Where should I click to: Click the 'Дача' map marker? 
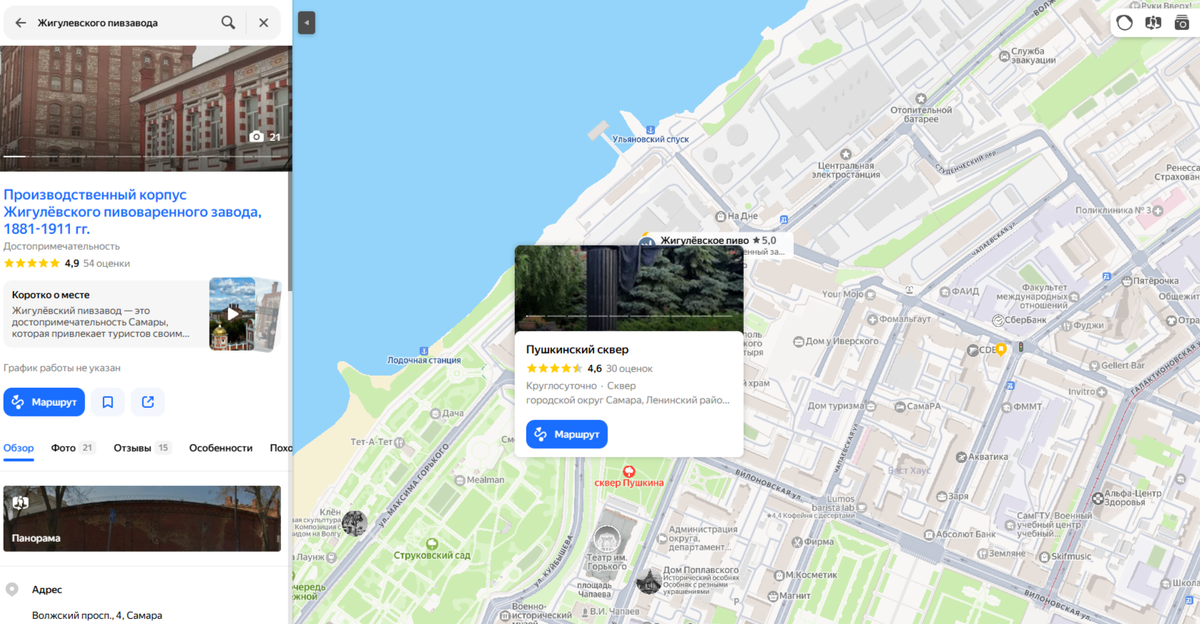(433, 413)
